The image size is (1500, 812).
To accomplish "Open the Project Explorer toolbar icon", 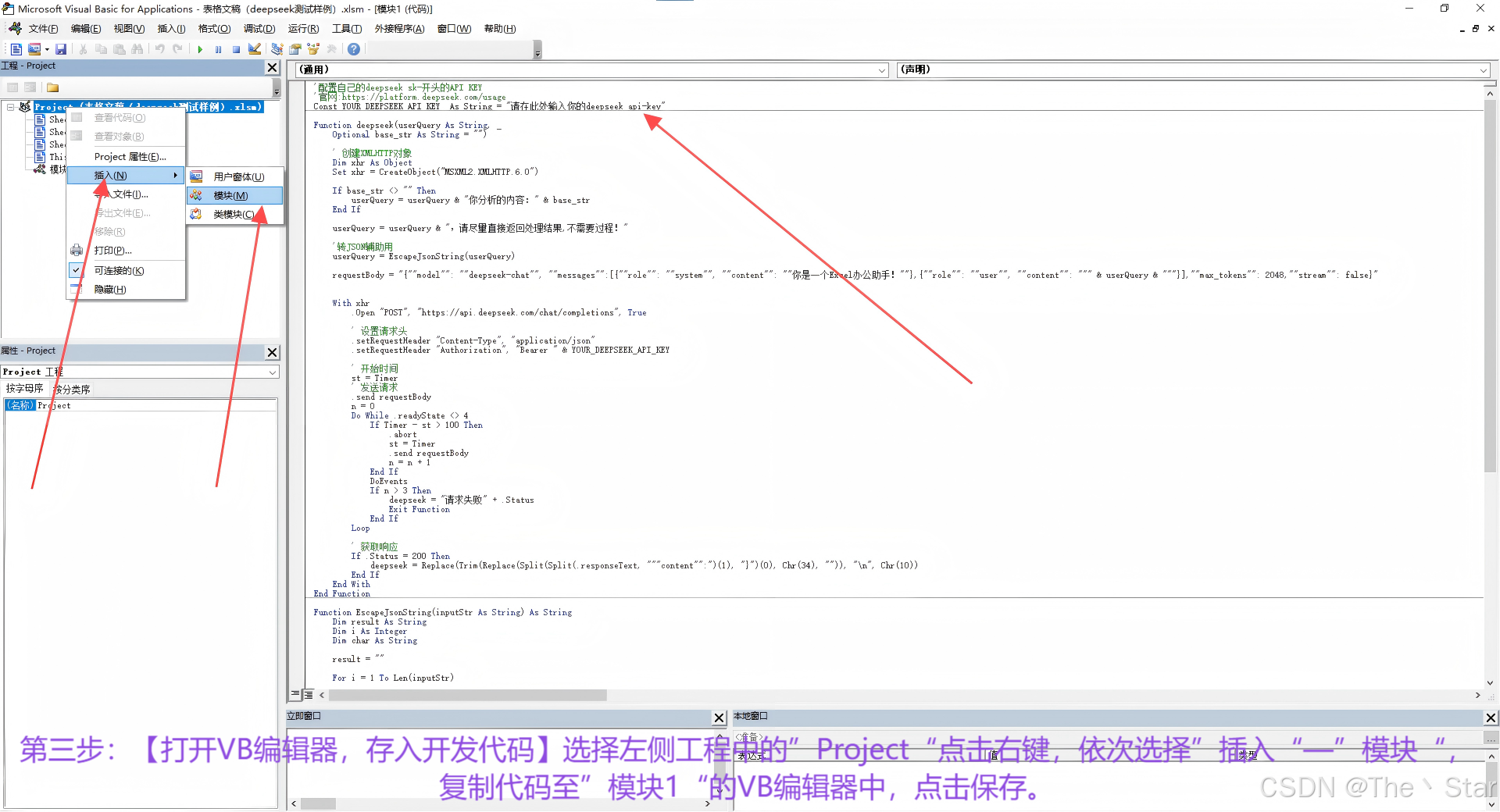I will coord(277,49).
